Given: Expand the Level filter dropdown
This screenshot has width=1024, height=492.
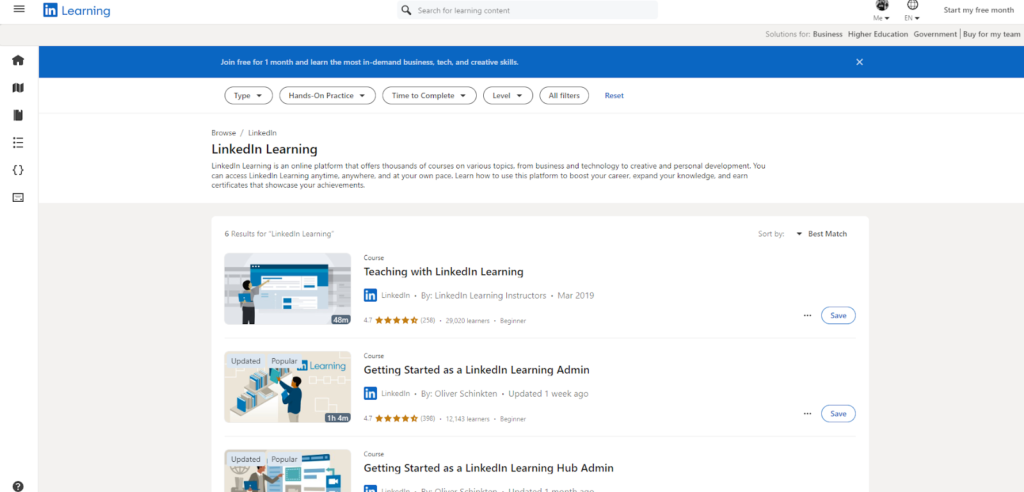Looking at the screenshot, I should click(x=507, y=96).
